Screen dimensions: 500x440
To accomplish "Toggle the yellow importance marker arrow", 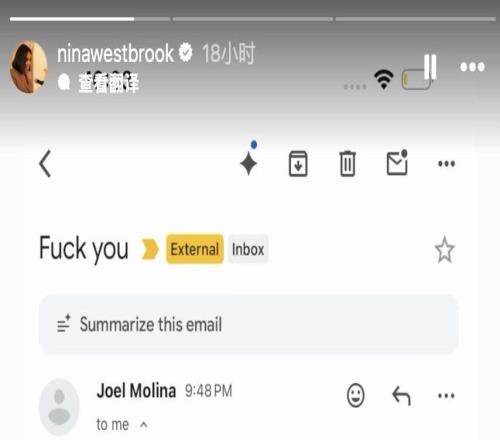I will (150, 249).
